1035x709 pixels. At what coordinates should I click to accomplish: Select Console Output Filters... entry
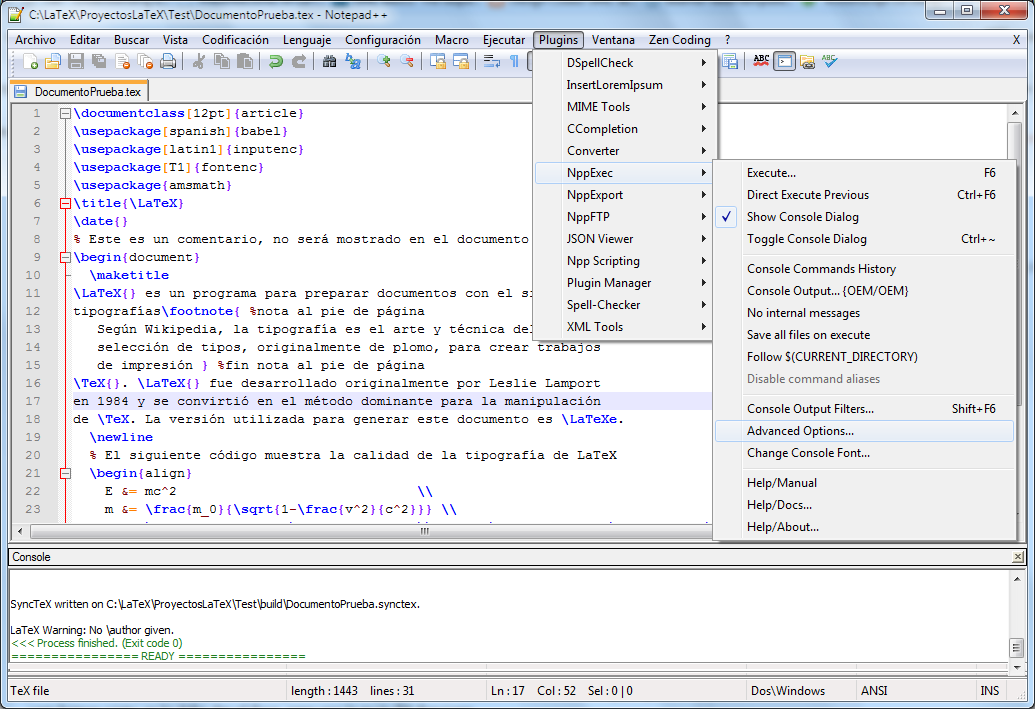click(x=864, y=409)
